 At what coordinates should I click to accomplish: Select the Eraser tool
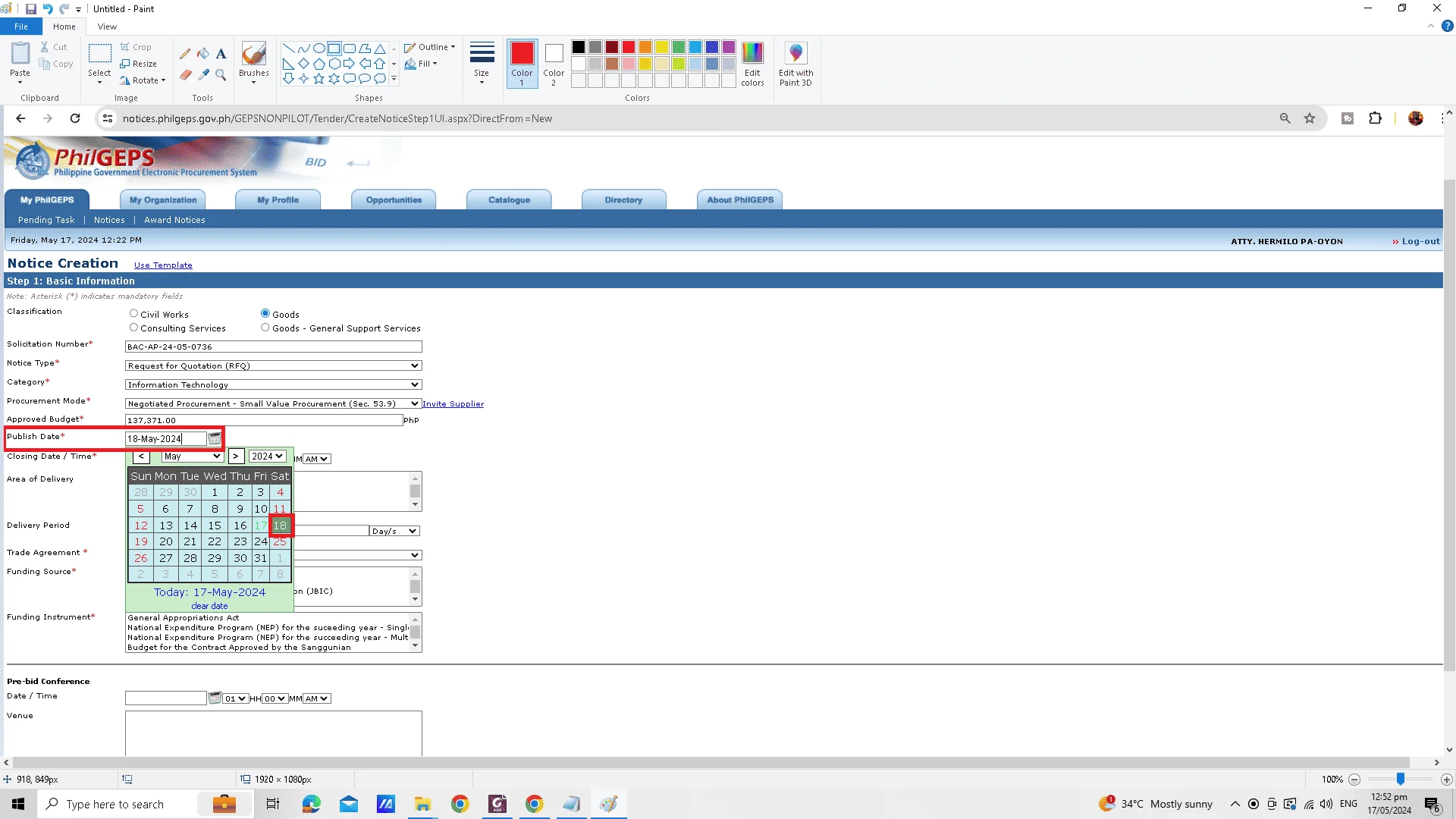[185, 74]
